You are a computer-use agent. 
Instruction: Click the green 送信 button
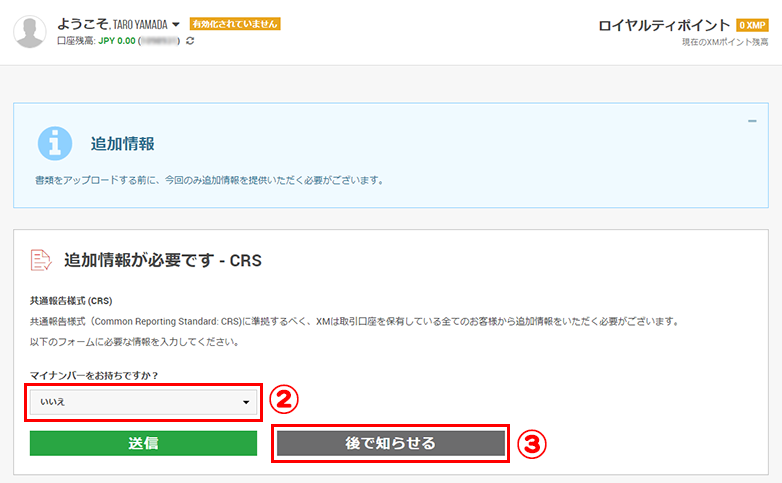point(143,443)
